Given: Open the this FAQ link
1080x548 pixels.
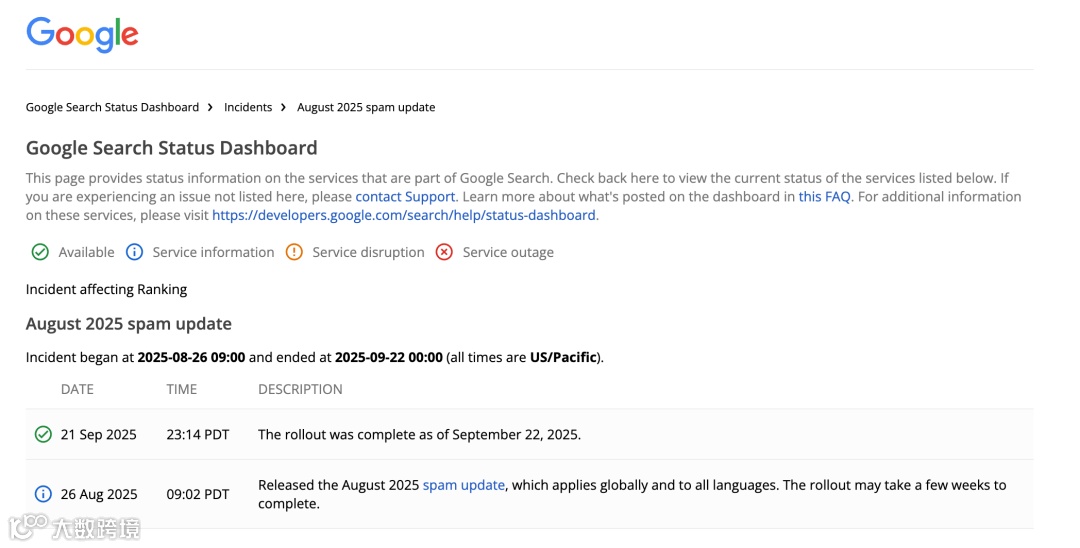Looking at the screenshot, I should [824, 197].
